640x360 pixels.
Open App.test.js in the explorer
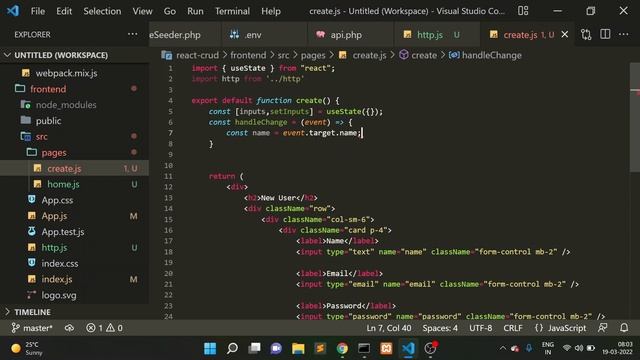tap(63, 232)
